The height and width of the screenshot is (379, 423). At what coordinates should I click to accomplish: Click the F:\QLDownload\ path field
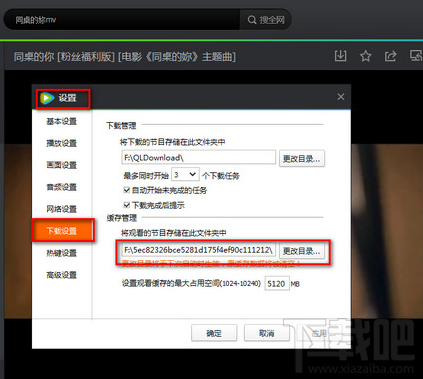point(199,158)
